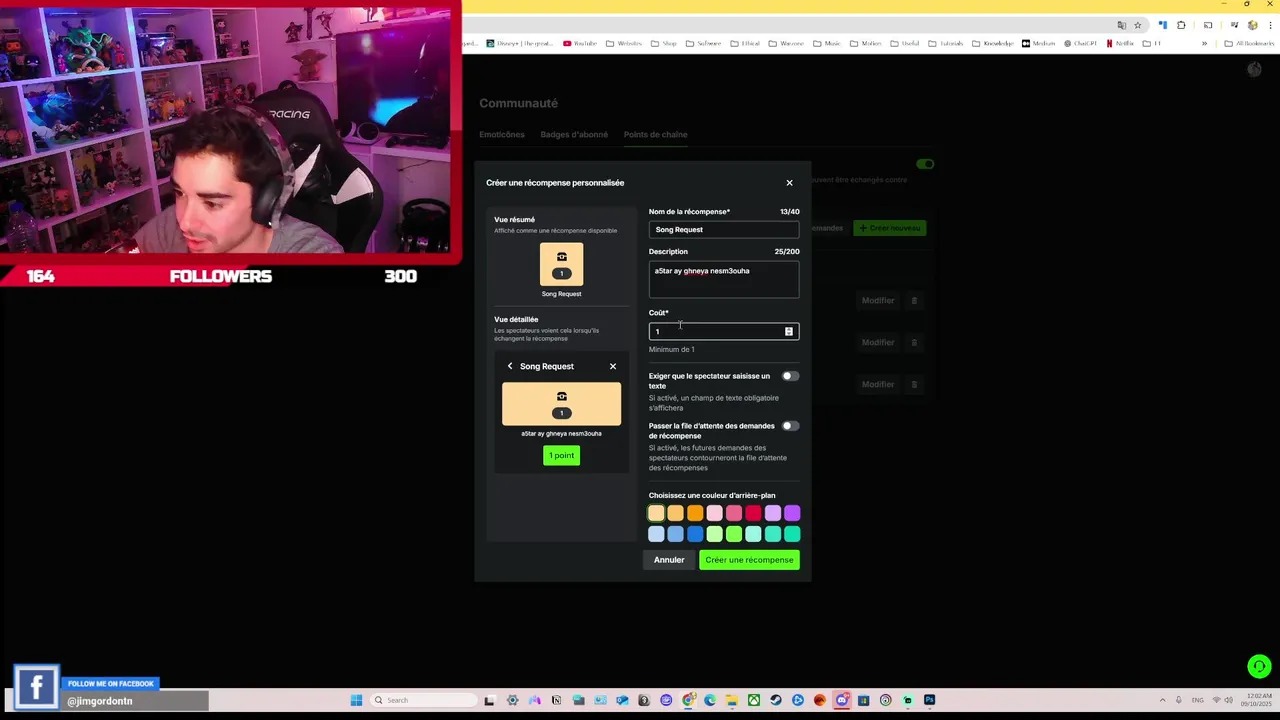Toggle the channel points green switch behind dialog

(925, 164)
